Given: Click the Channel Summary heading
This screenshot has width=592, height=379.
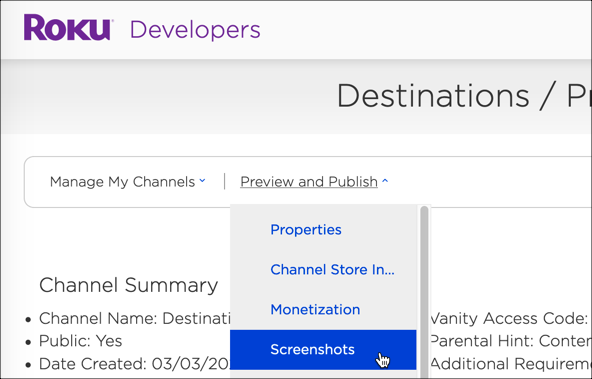Looking at the screenshot, I should pos(129,285).
